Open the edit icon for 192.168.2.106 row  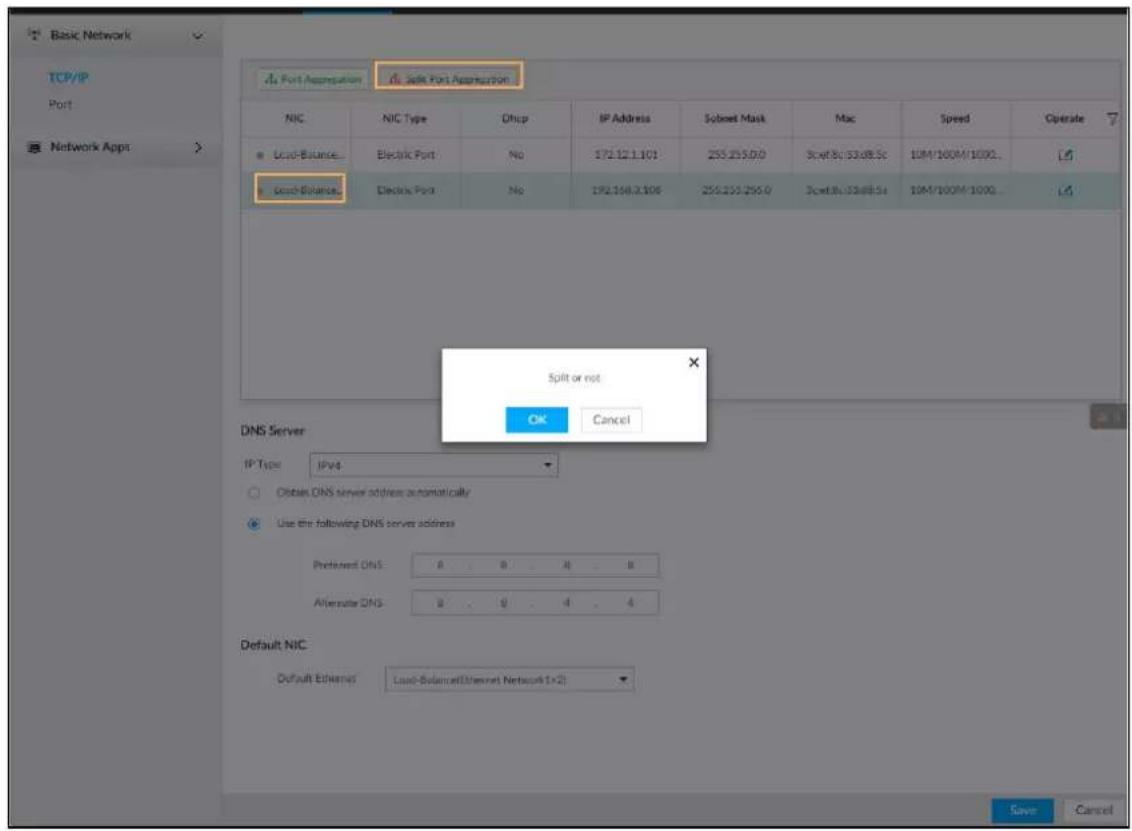coord(1065,191)
